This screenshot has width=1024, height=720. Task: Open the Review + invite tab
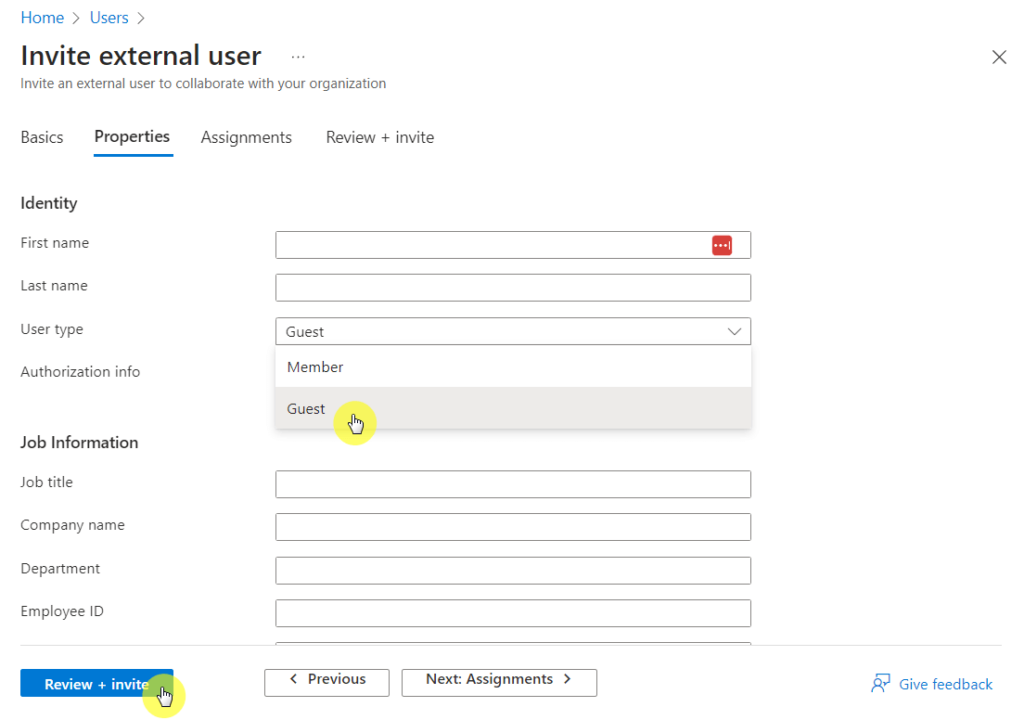coord(380,137)
